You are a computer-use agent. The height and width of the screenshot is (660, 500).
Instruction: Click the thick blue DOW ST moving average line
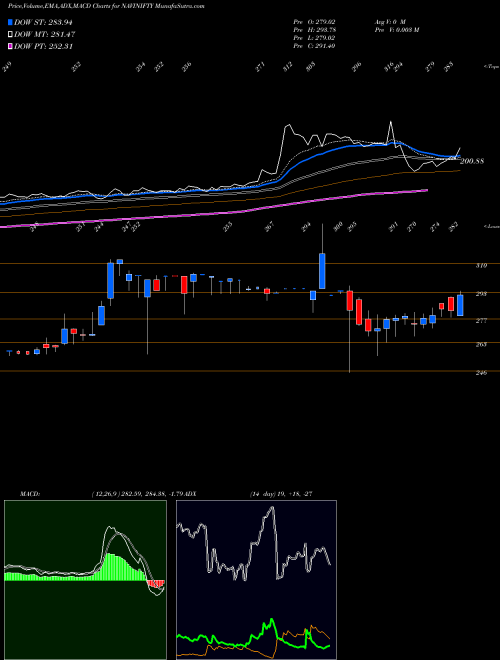coord(320,154)
